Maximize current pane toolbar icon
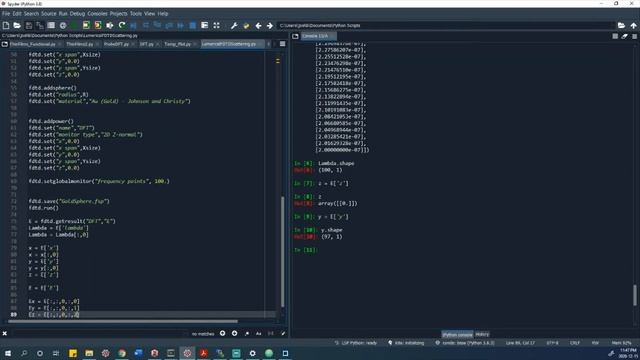Image resolution: width=640 pixels, height=360 pixels. click(x=216, y=25)
